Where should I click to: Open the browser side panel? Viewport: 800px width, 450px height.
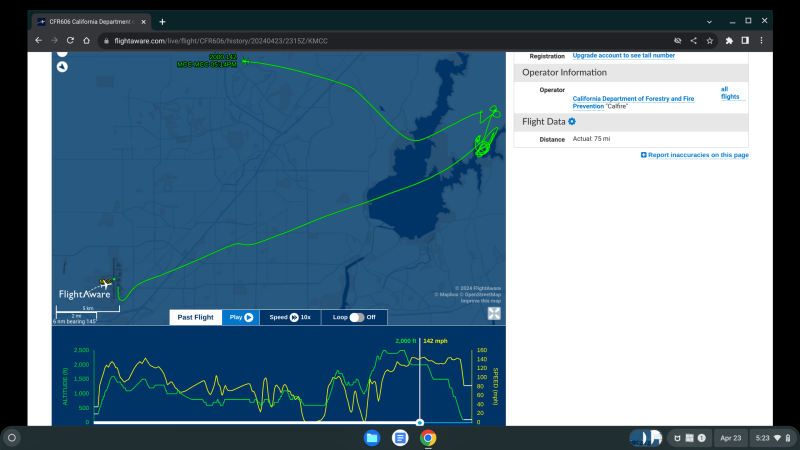tap(745, 41)
